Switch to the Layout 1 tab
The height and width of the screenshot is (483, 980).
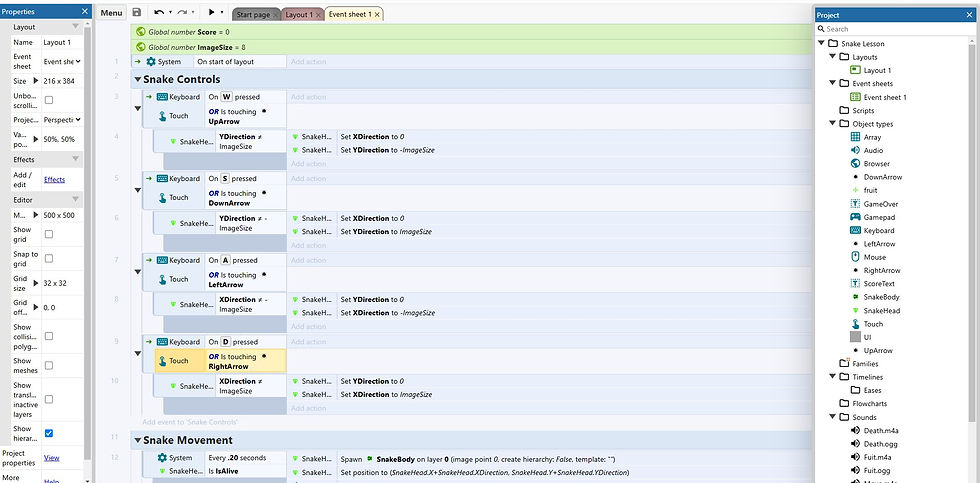pos(299,14)
